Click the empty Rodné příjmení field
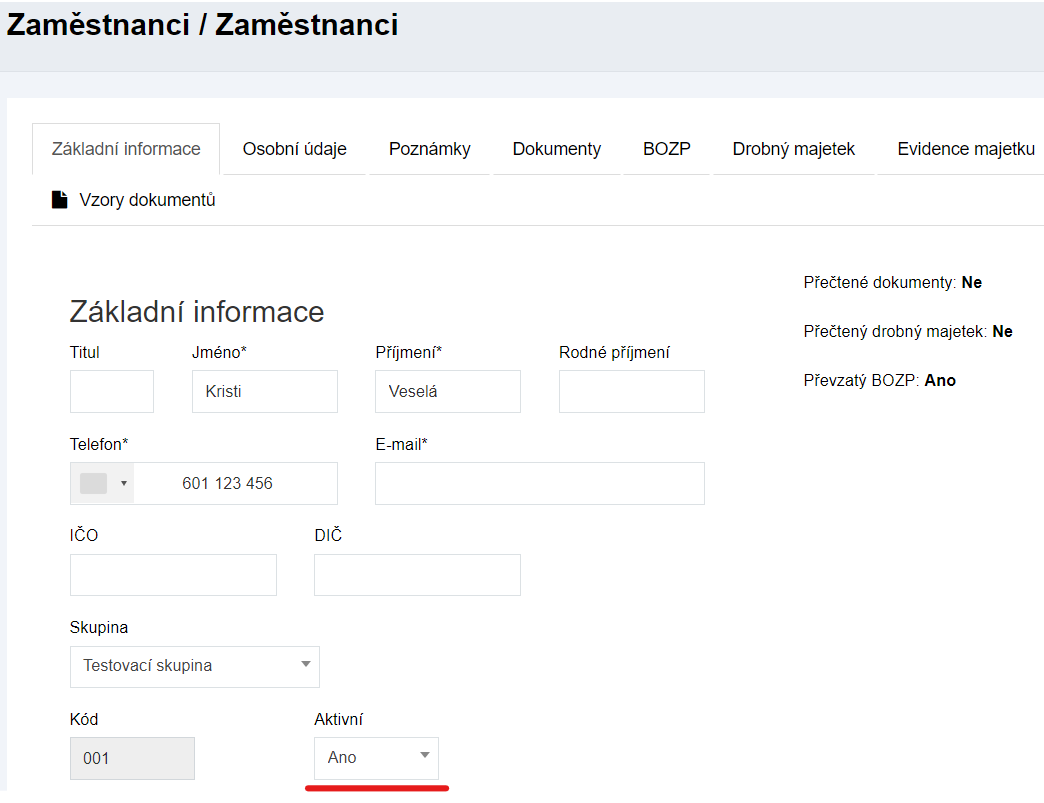The image size is (1044, 803). pos(631,391)
